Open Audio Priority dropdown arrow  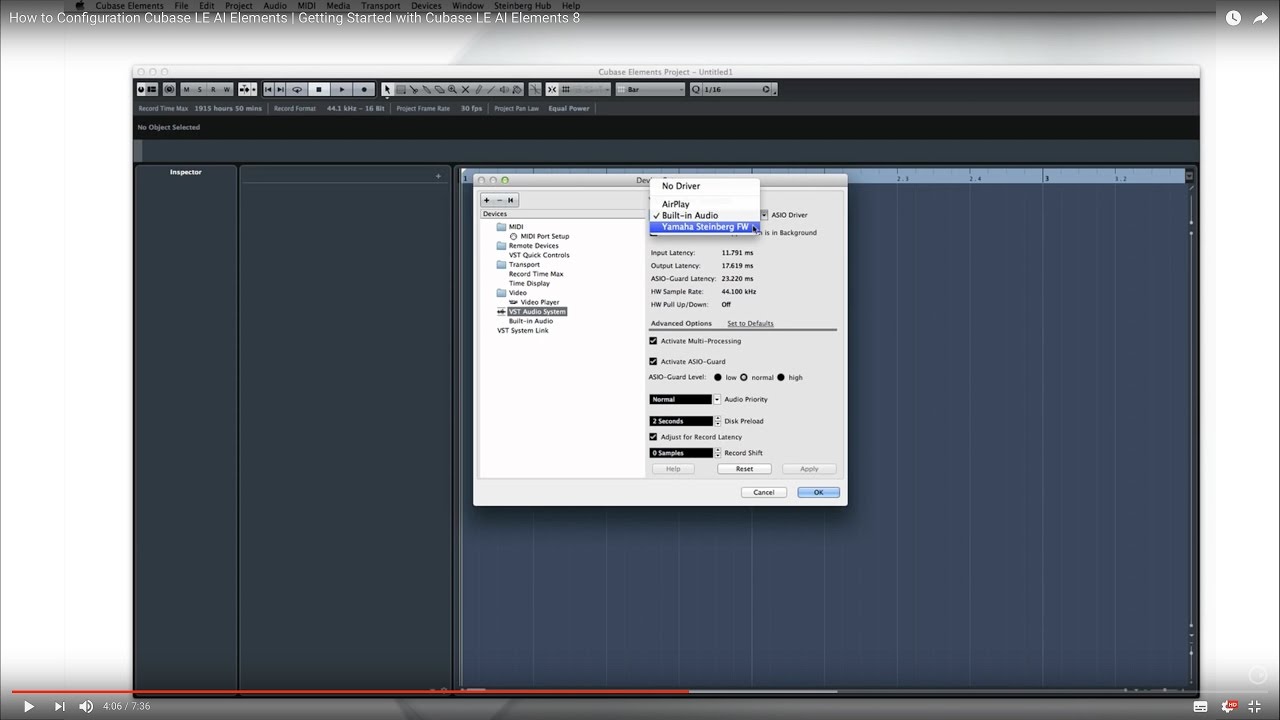pyautogui.click(x=717, y=399)
